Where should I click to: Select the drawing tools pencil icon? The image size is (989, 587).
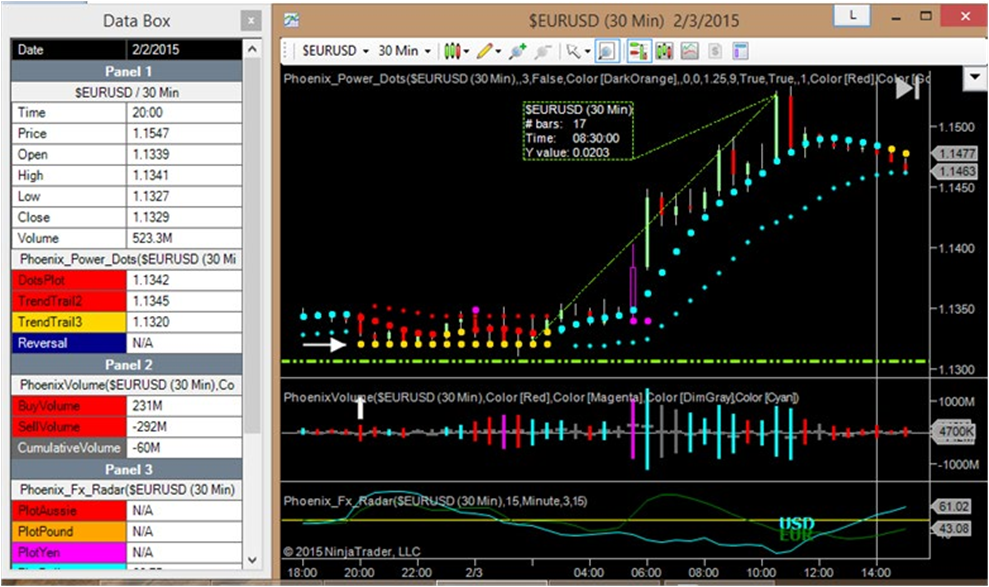coord(484,51)
